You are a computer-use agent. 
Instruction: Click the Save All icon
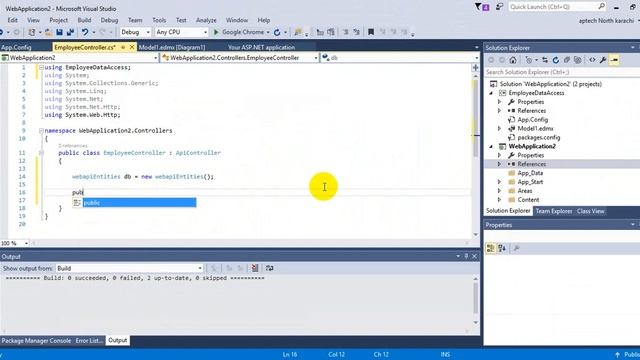[70, 32]
